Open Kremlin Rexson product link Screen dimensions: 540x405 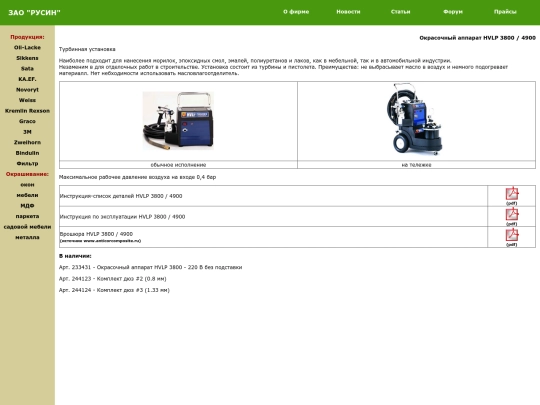click(x=27, y=111)
